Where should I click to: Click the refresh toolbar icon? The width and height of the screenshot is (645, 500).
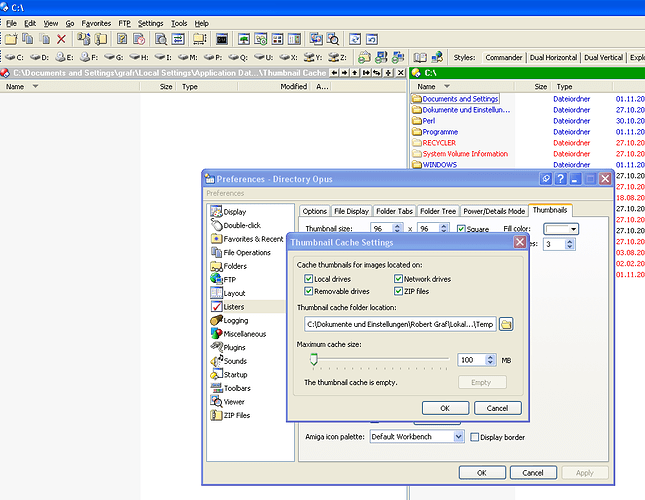[355, 39]
